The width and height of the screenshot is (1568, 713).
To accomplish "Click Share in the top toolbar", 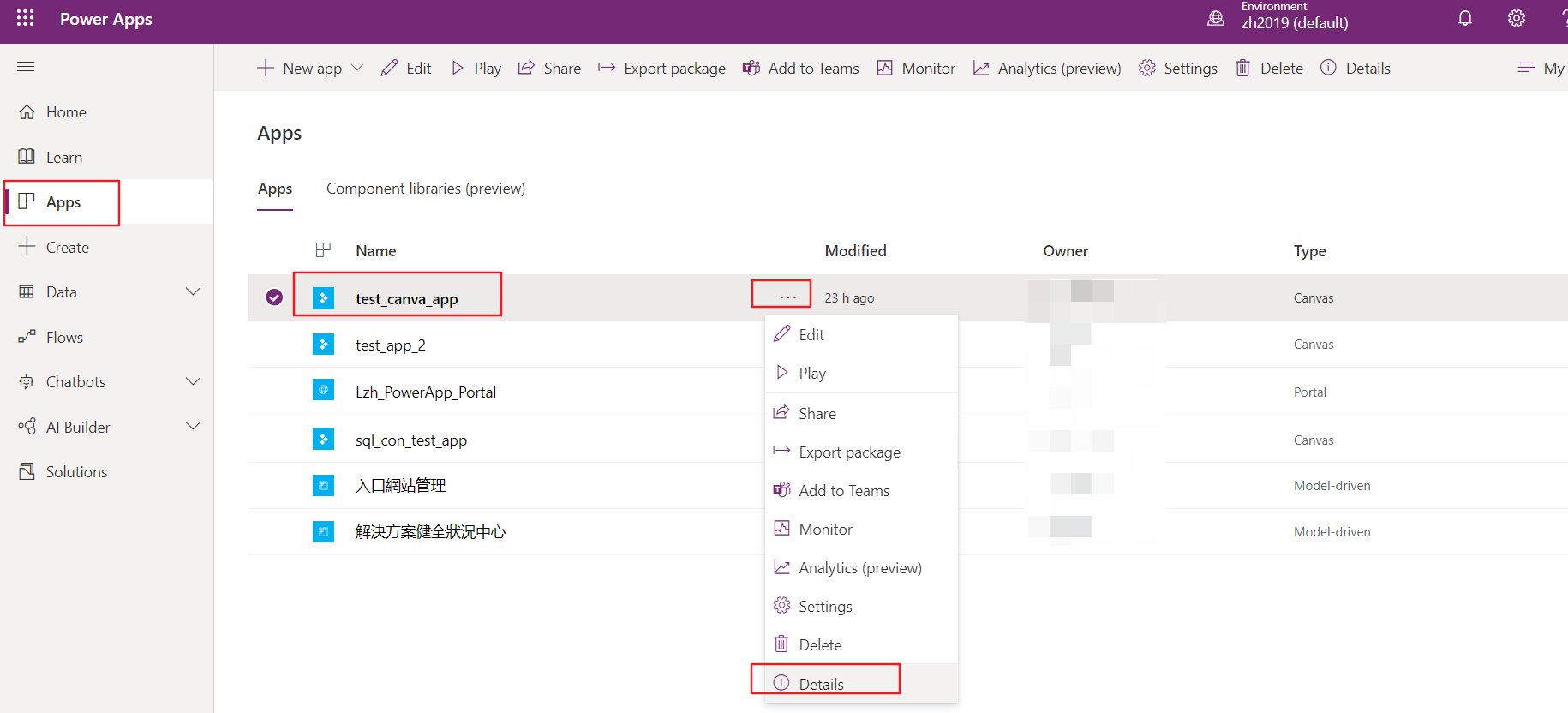I will [x=549, y=69].
